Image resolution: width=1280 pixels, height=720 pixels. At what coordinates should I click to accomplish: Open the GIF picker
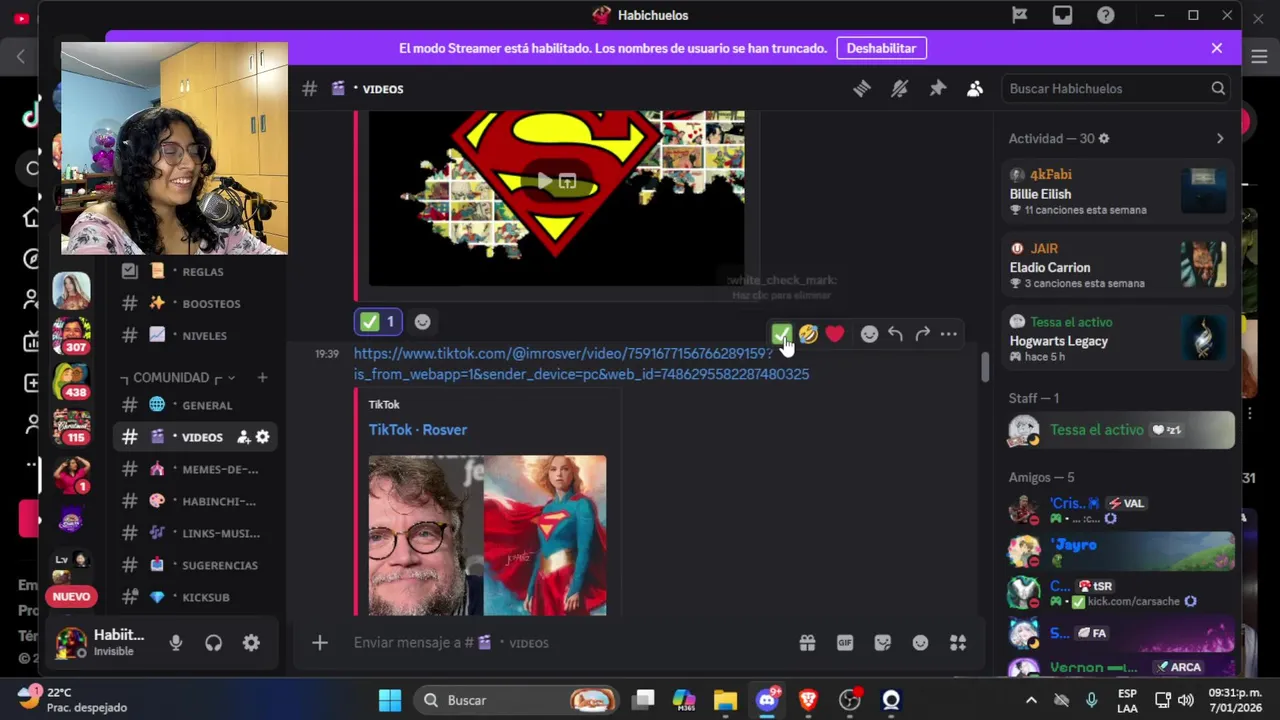pyautogui.click(x=845, y=643)
